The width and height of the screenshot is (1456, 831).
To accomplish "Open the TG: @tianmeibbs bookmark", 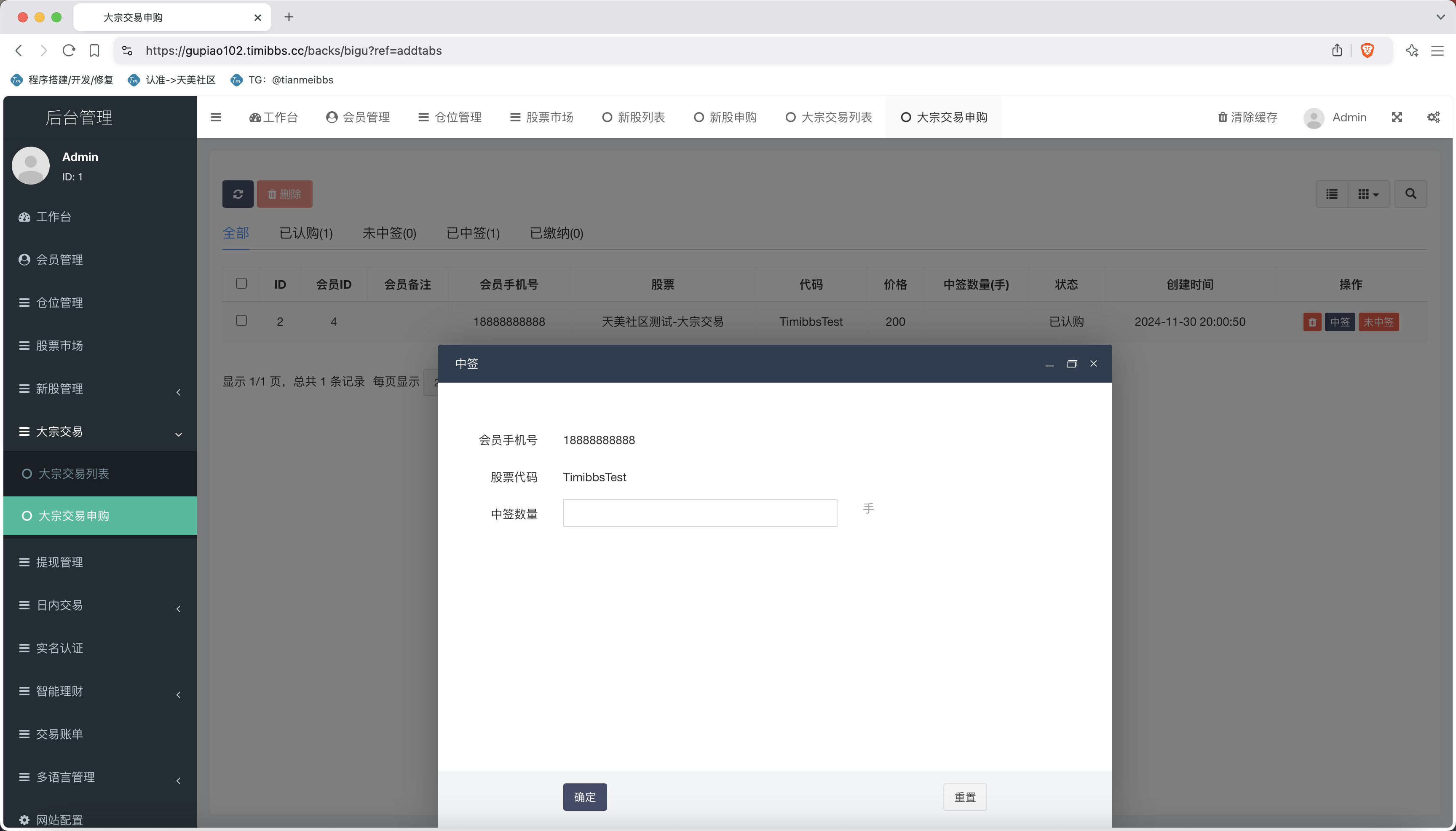I will pyautogui.click(x=282, y=80).
